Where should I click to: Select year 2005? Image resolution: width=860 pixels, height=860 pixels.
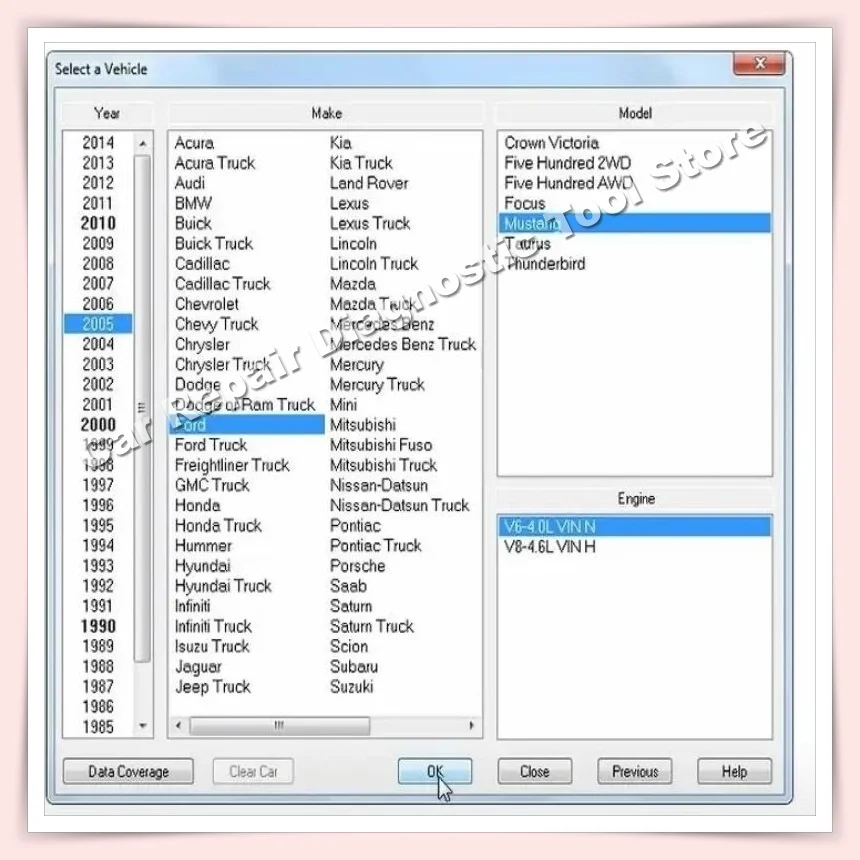[x=98, y=324]
